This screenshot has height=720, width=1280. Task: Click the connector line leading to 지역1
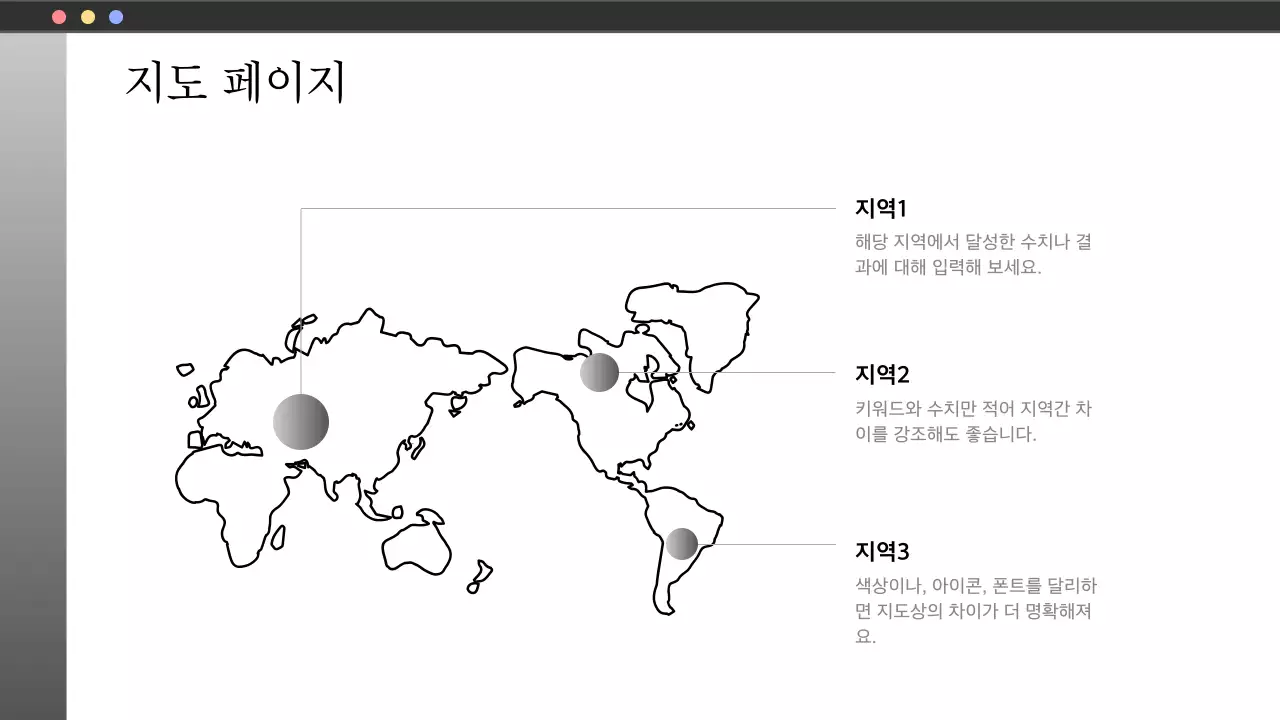570,209
